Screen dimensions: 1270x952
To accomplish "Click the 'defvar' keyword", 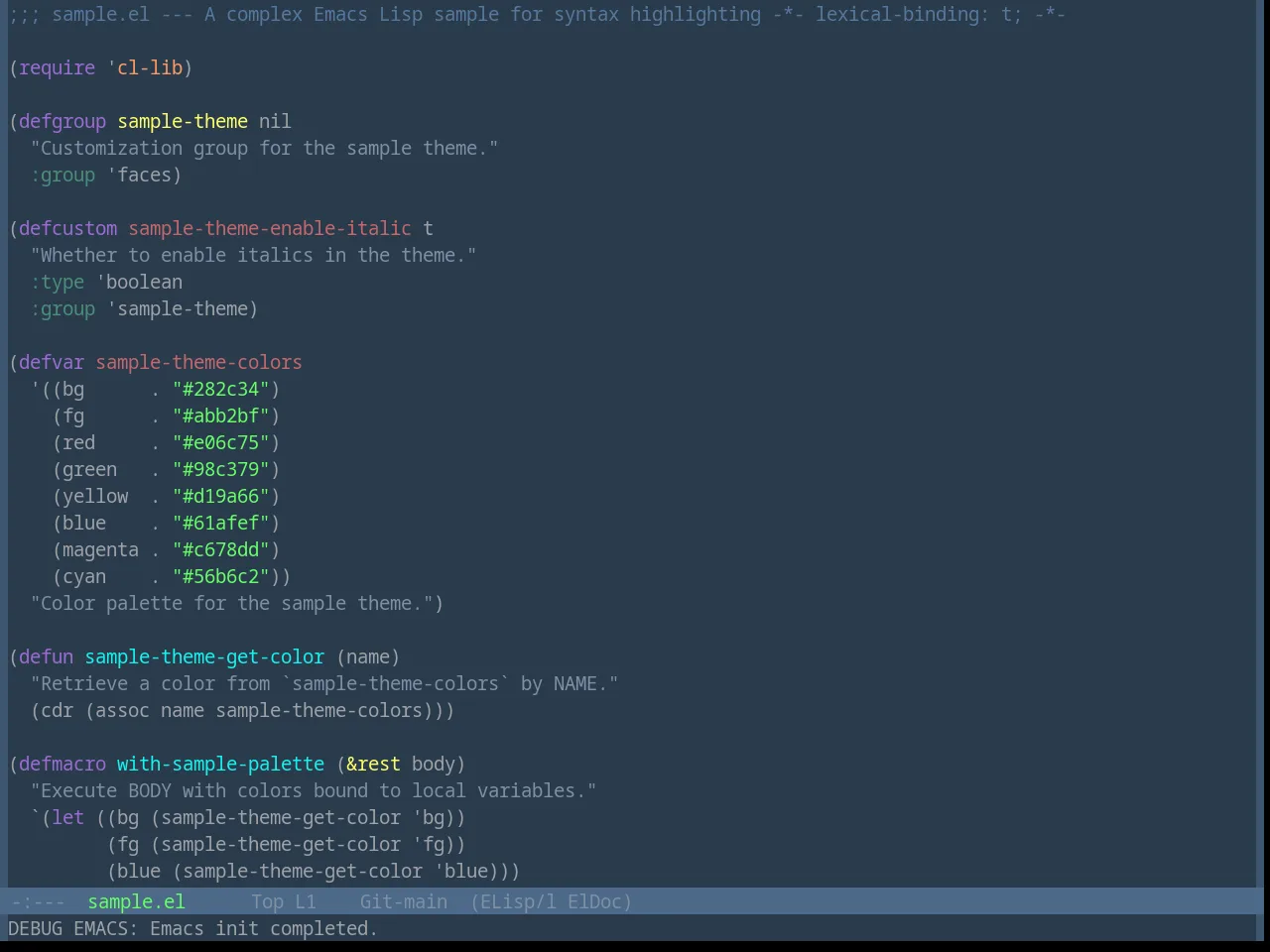I will [52, 362].
